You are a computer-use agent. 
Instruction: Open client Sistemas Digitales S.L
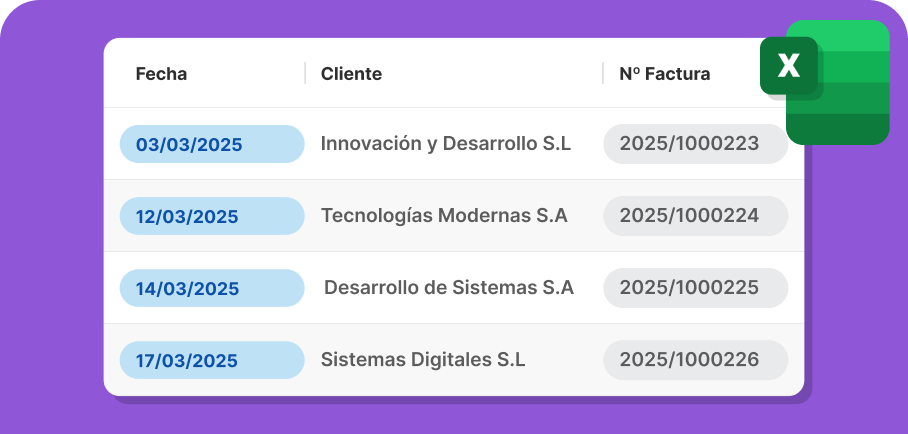pos(423,360)
